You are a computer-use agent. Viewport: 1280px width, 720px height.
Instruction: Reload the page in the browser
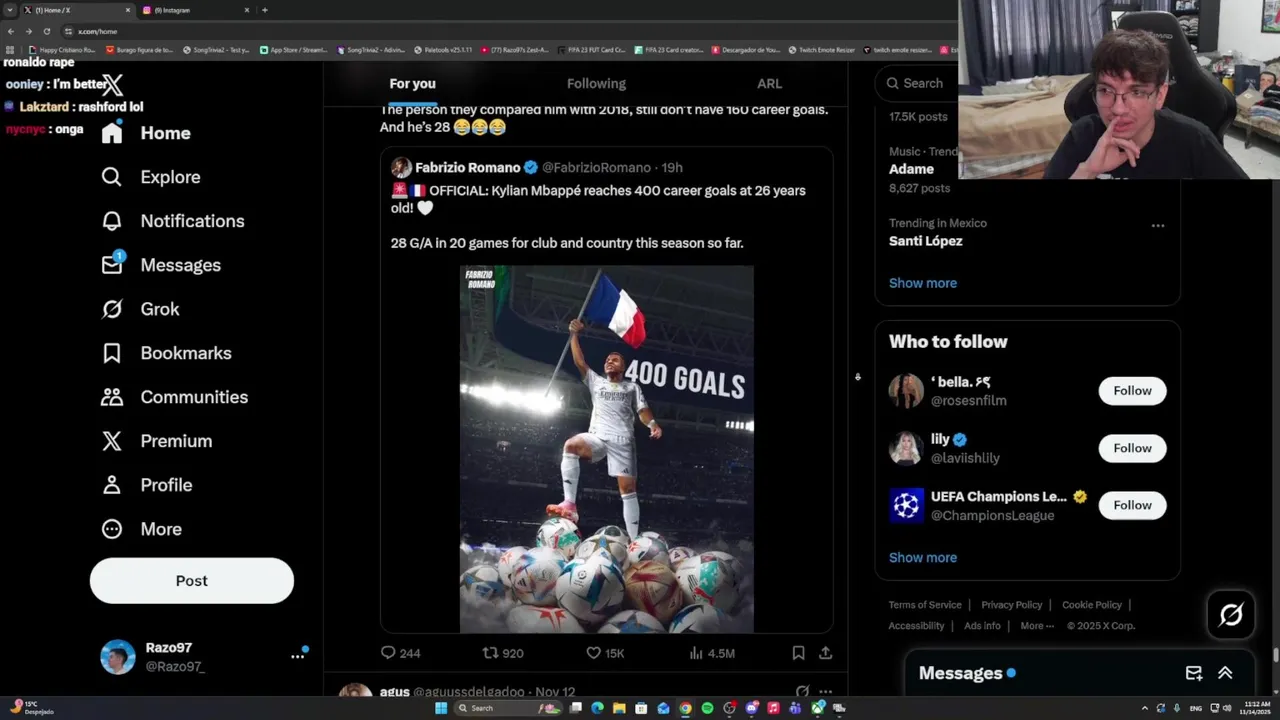[x=46, y=31]
